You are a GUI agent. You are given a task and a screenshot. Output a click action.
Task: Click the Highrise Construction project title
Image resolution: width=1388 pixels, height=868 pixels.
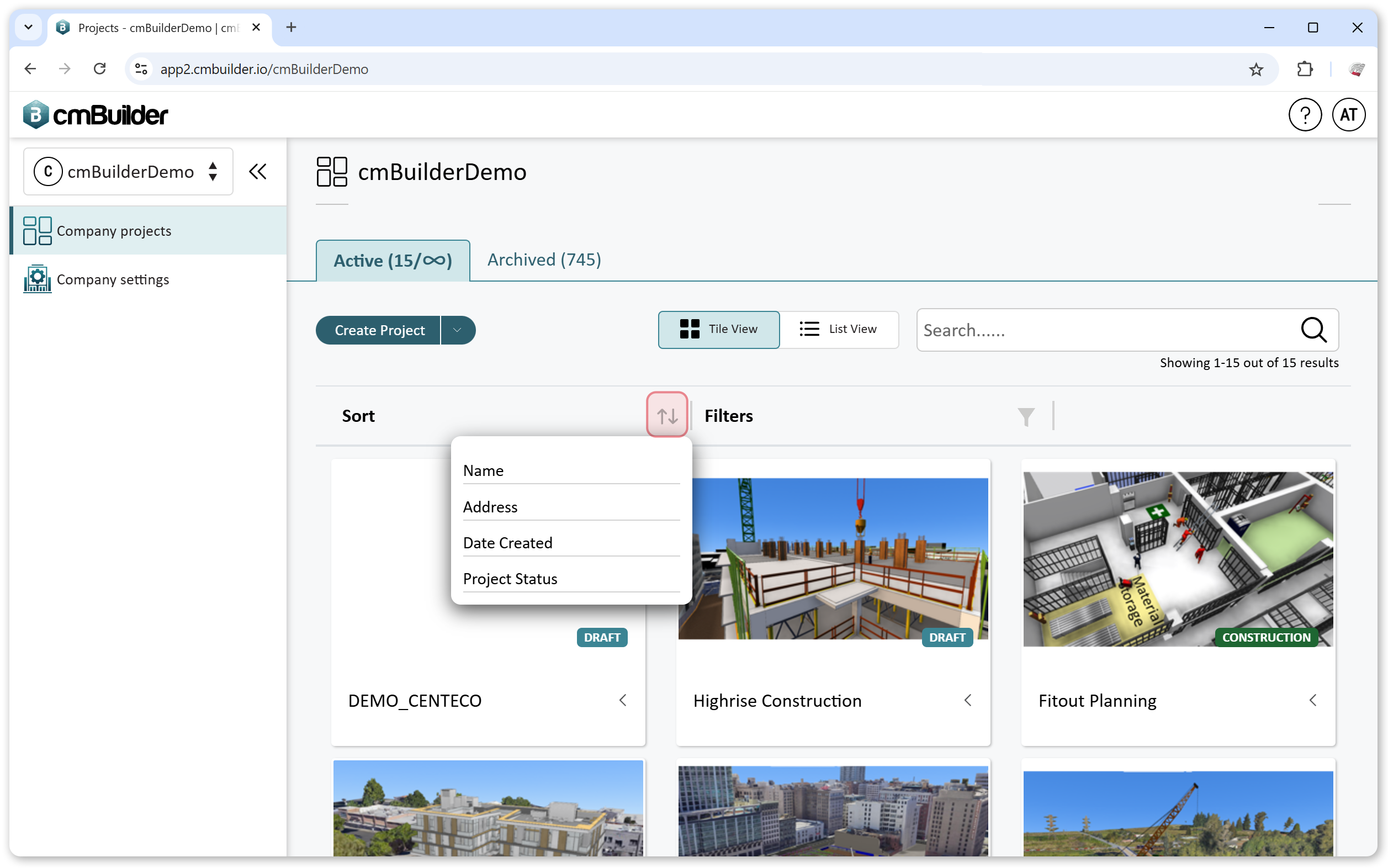(x=777, y=700)
